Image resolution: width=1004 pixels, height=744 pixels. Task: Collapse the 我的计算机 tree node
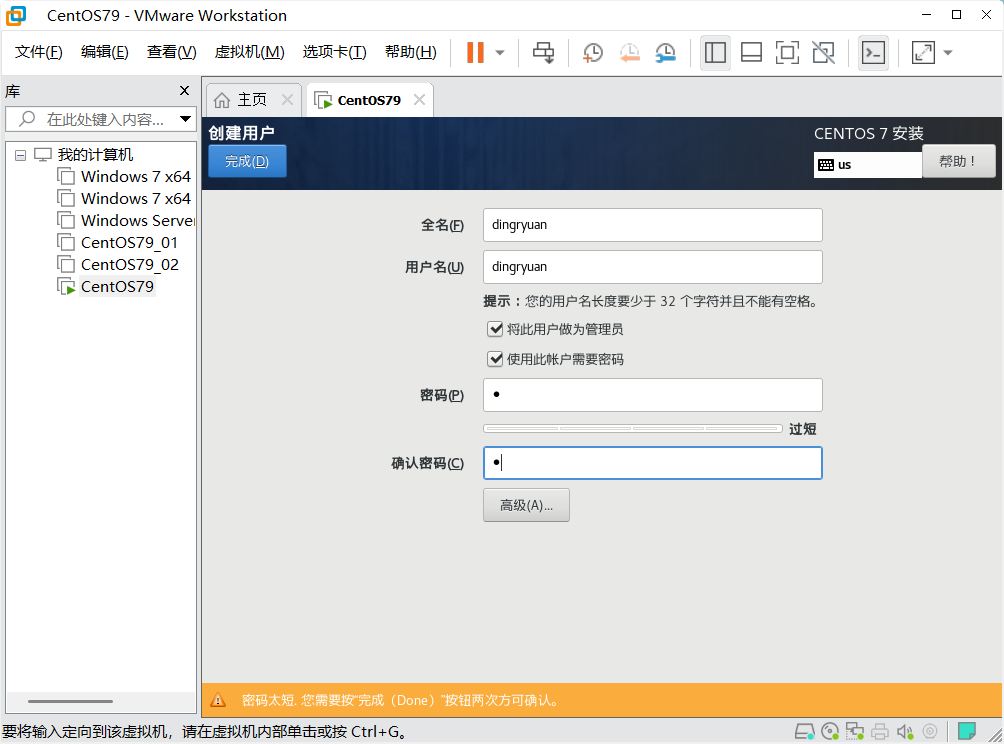point(20,155)
